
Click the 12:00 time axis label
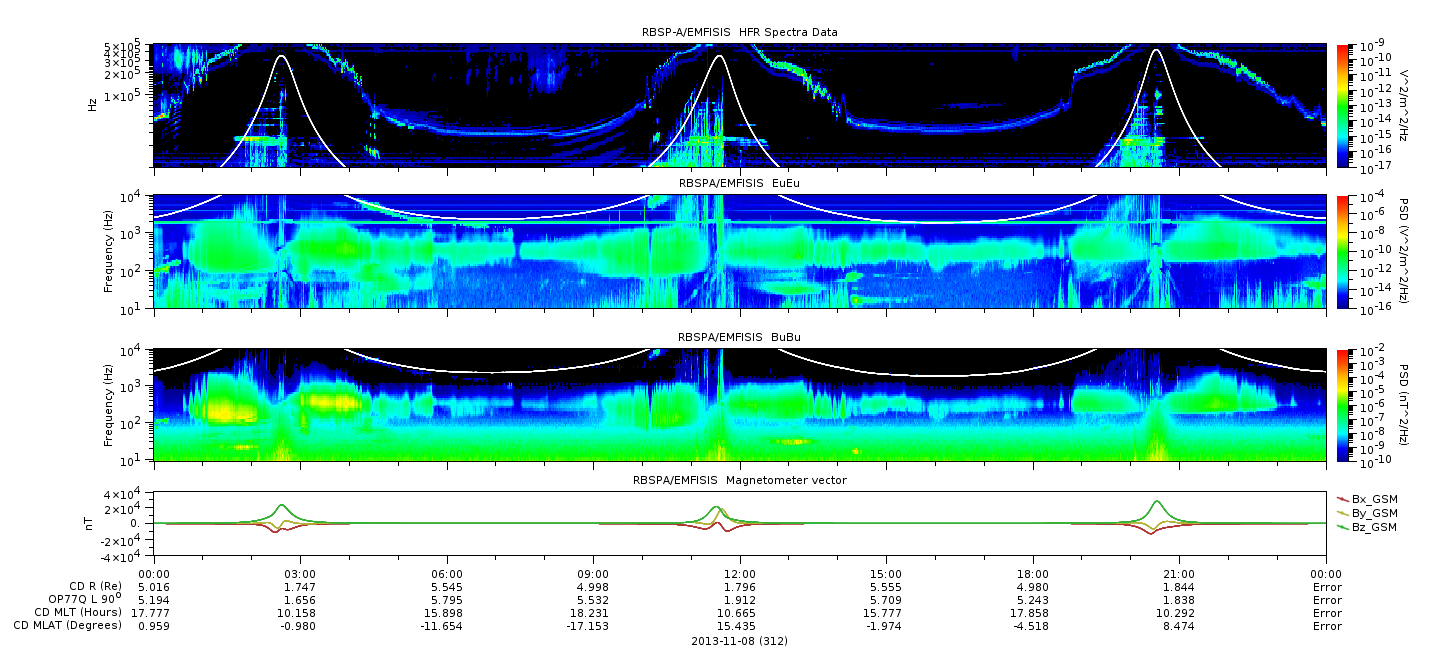click(x=739, y=573)
